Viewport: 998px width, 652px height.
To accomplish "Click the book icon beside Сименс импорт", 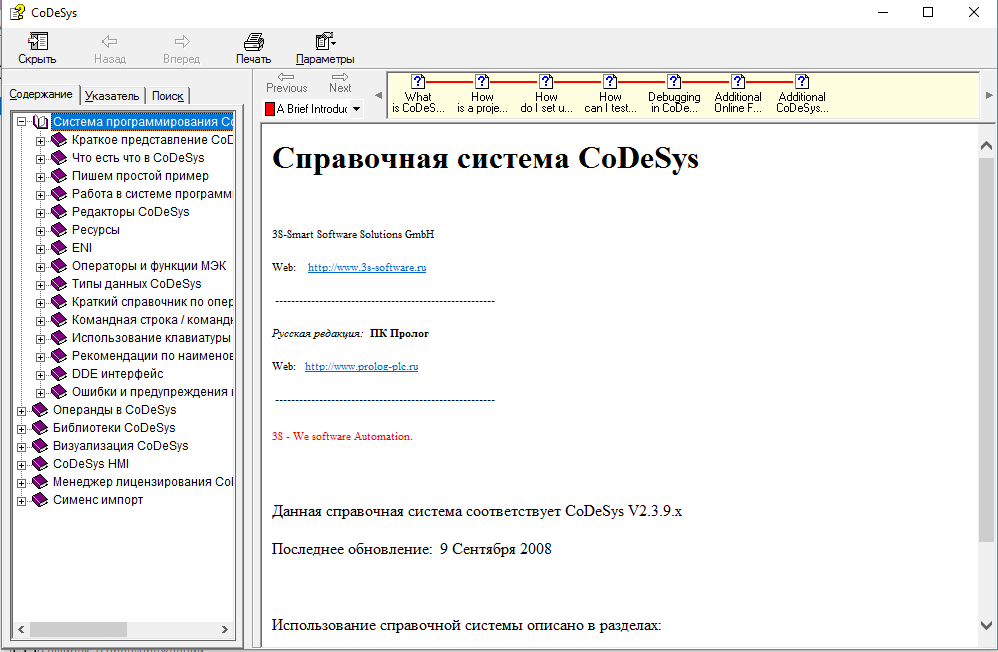I will [40, 500].
